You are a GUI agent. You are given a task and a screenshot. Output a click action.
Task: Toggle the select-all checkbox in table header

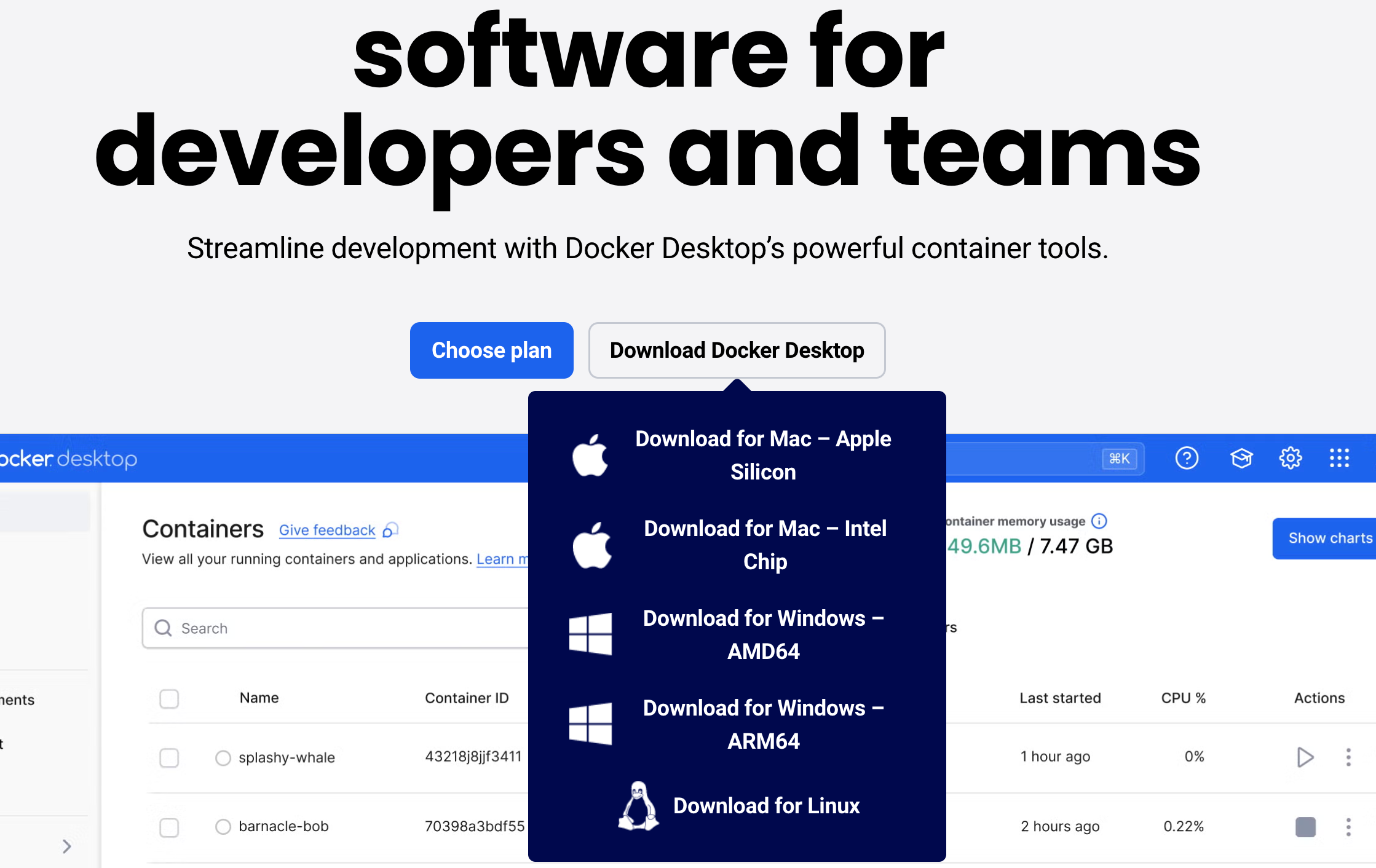(169, 699)
